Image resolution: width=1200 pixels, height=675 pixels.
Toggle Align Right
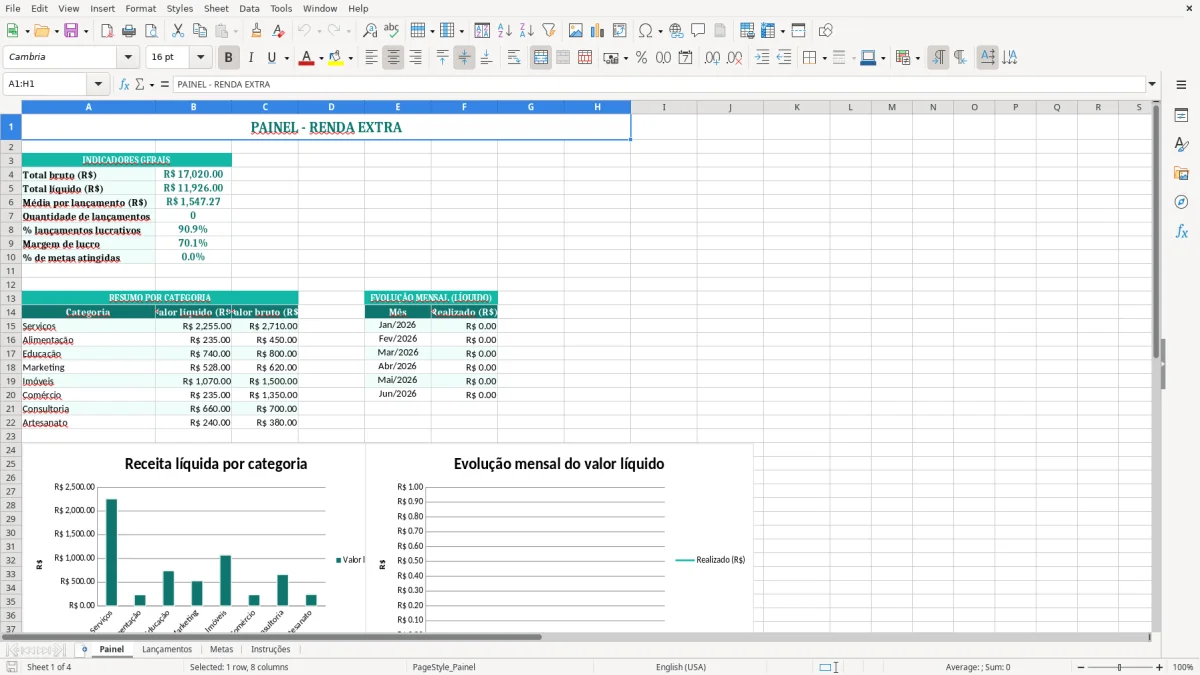[x=415, y=58]
